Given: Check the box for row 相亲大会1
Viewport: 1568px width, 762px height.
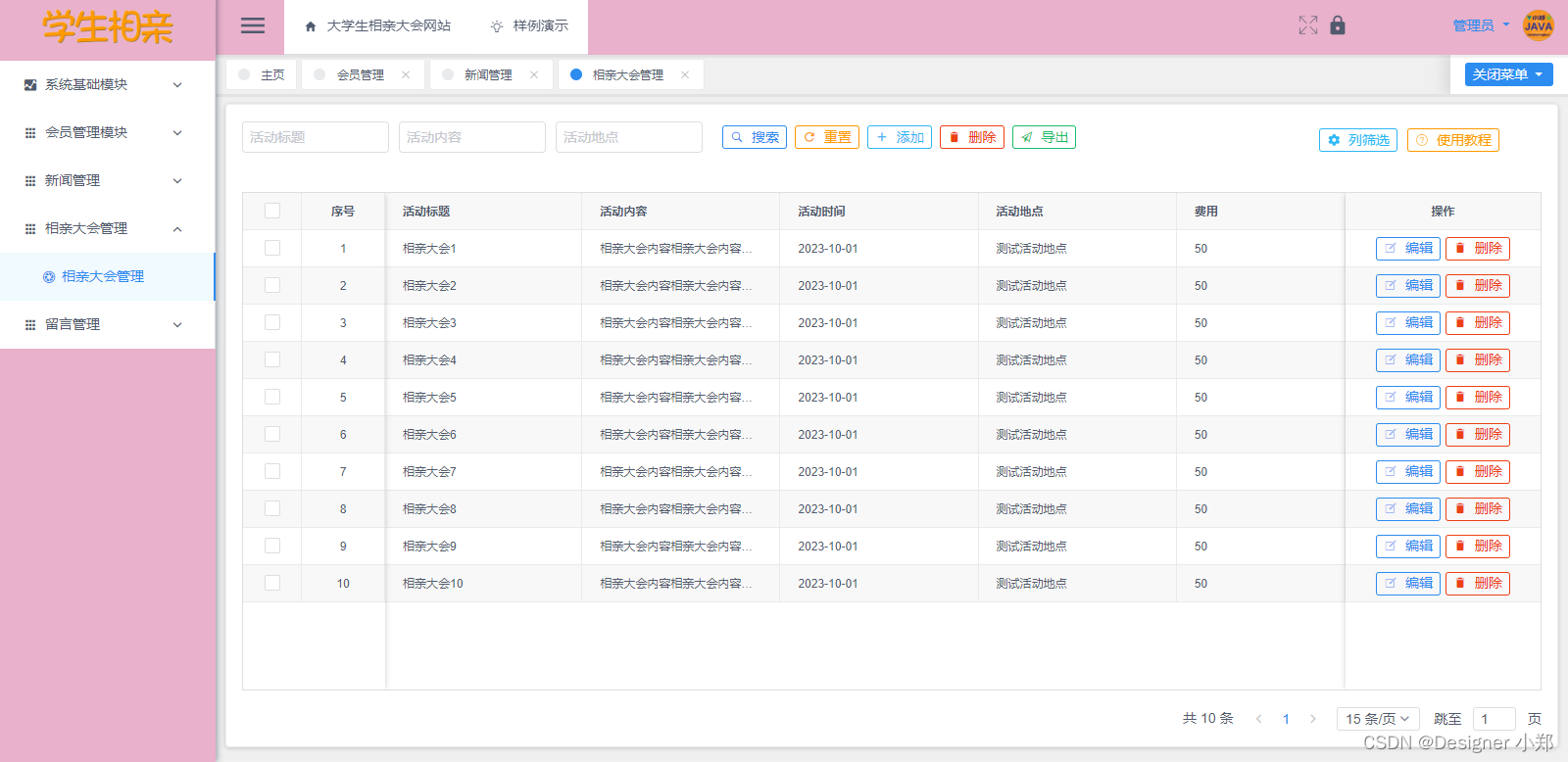Looking at the screenshot, I should (272, 248).
